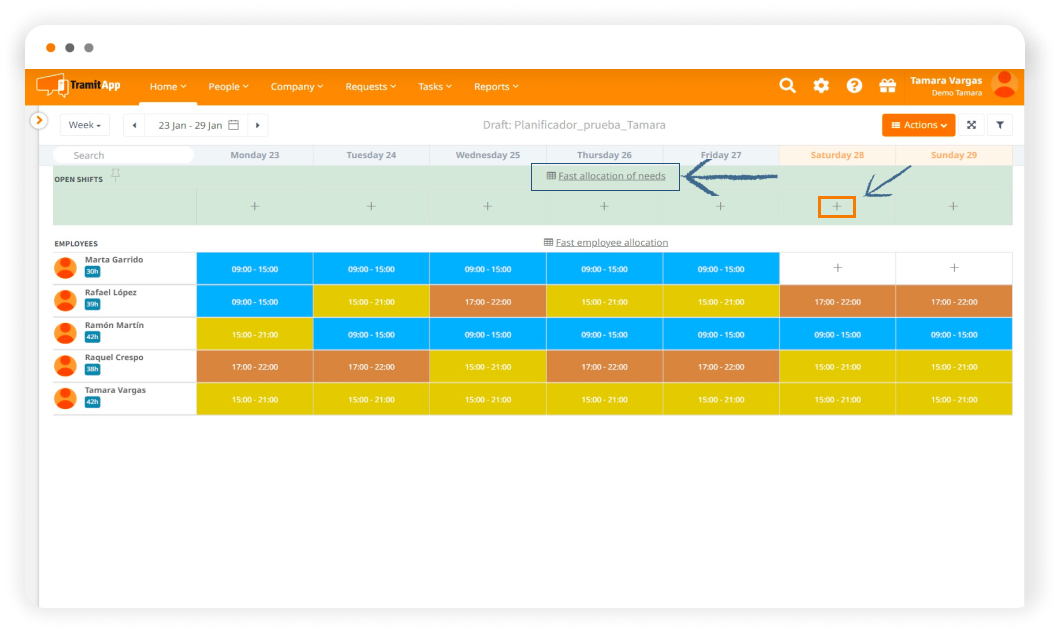1061x633 pixels.
Task: Click the search magnifier icon in header
Action: [x=788, y=86]
